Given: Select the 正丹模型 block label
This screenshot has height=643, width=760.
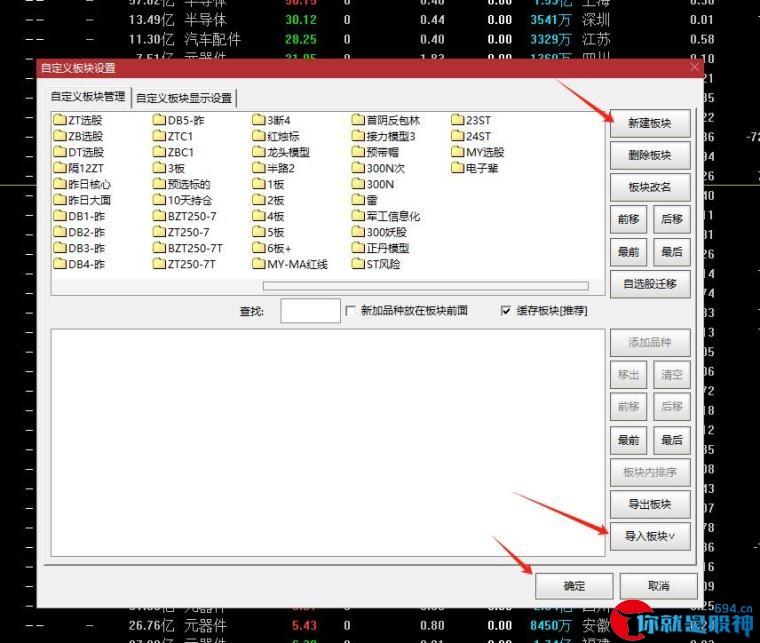Looking at the screenshot, I should (388, 248).
